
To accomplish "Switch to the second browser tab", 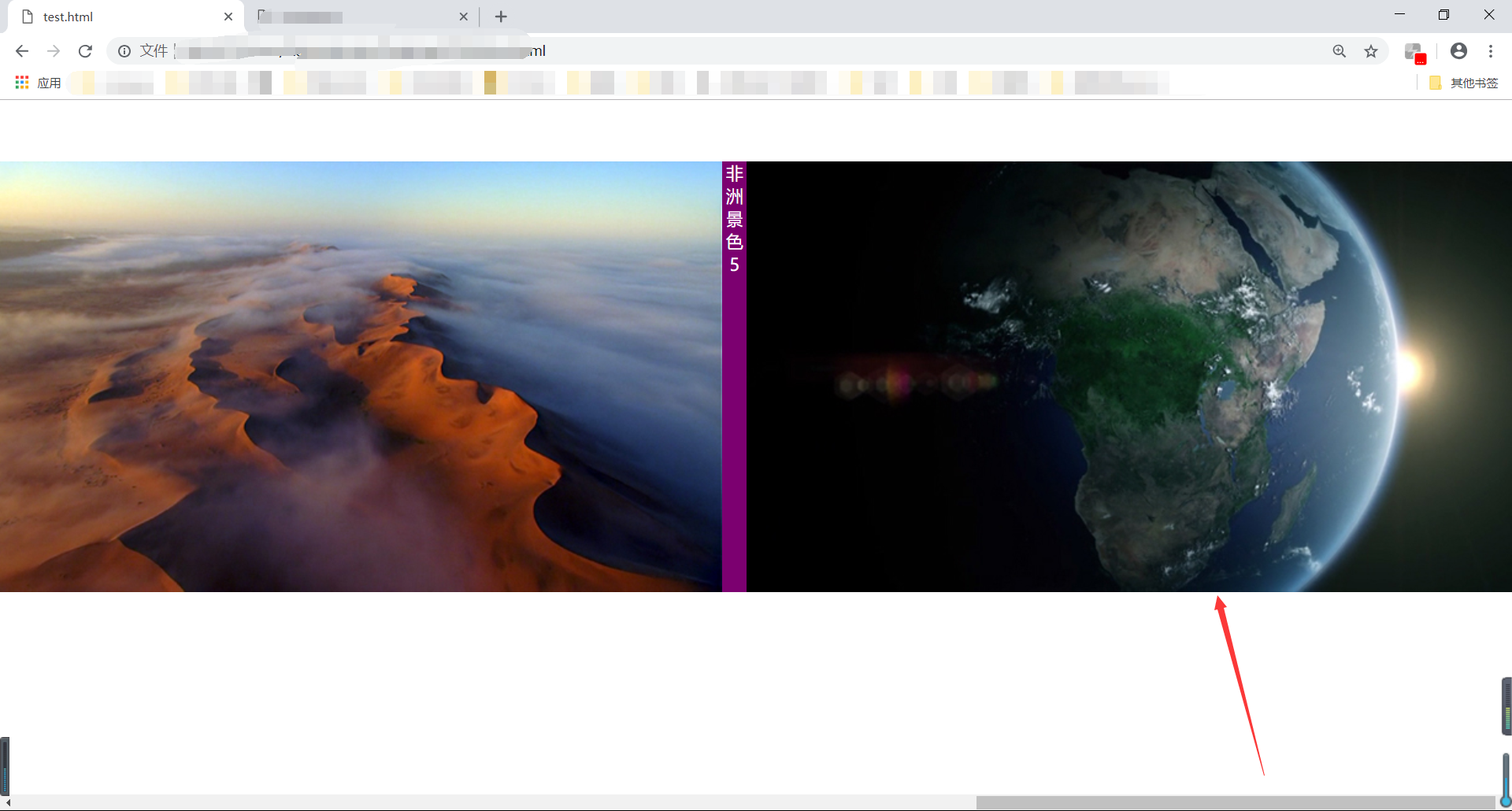I will (362, 17).
